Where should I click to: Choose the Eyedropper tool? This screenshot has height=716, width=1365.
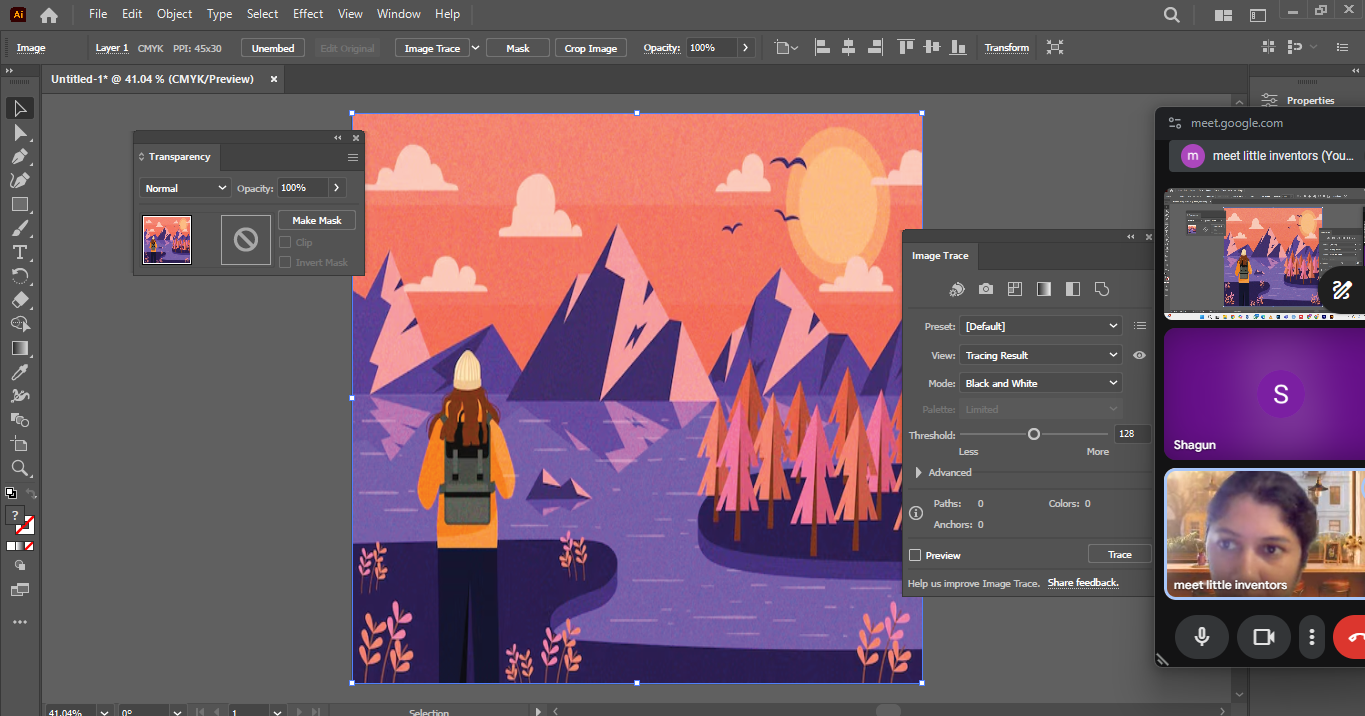pyautogui.click(x=19, y=372)
